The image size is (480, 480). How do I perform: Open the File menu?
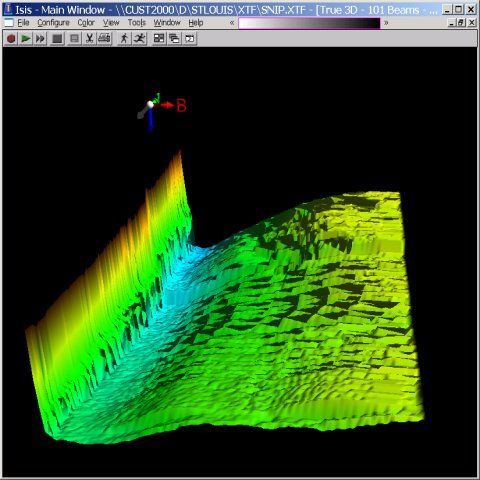(x=23, y=23)
